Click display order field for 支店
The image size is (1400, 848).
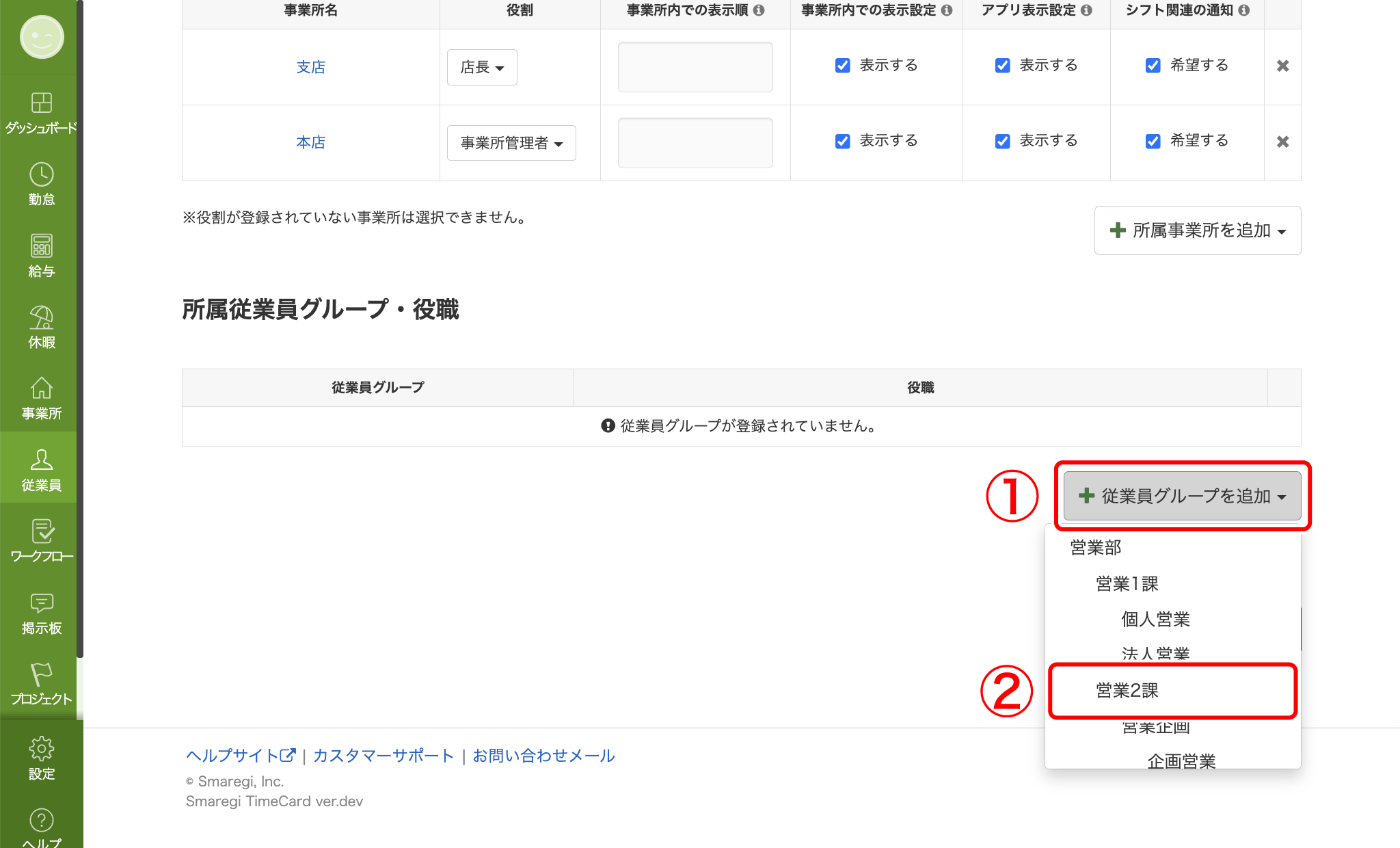point(695,67)
